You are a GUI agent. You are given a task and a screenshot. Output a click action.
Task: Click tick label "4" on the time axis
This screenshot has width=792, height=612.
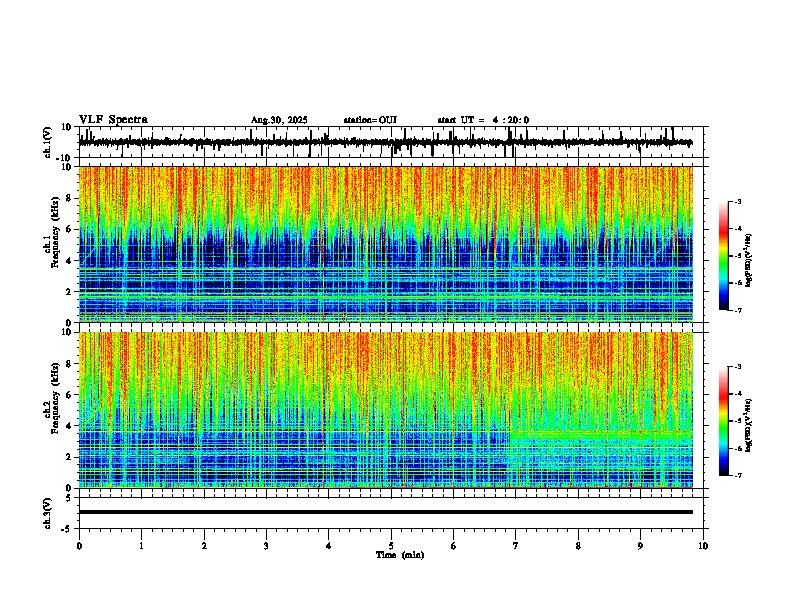coord(329,546)
